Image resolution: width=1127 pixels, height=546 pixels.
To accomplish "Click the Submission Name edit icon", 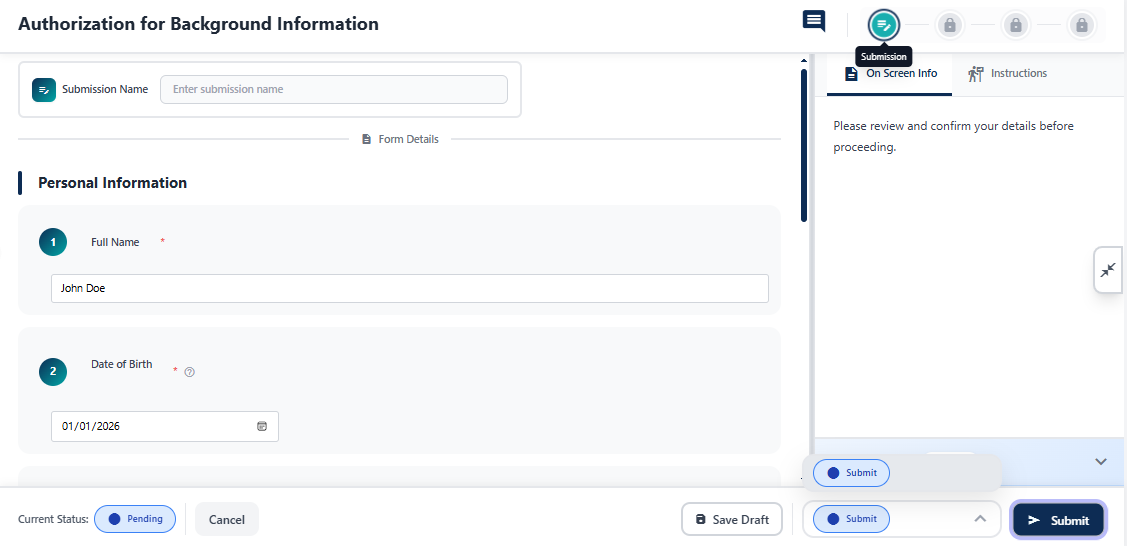I will coord(44,90).
